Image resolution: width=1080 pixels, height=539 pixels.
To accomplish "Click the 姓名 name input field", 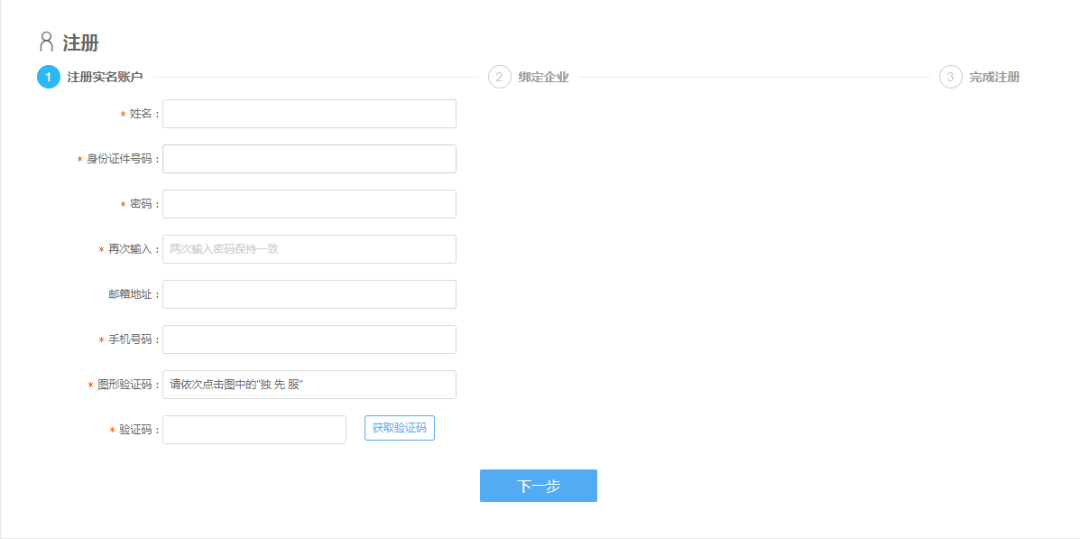I will [309, 114].
